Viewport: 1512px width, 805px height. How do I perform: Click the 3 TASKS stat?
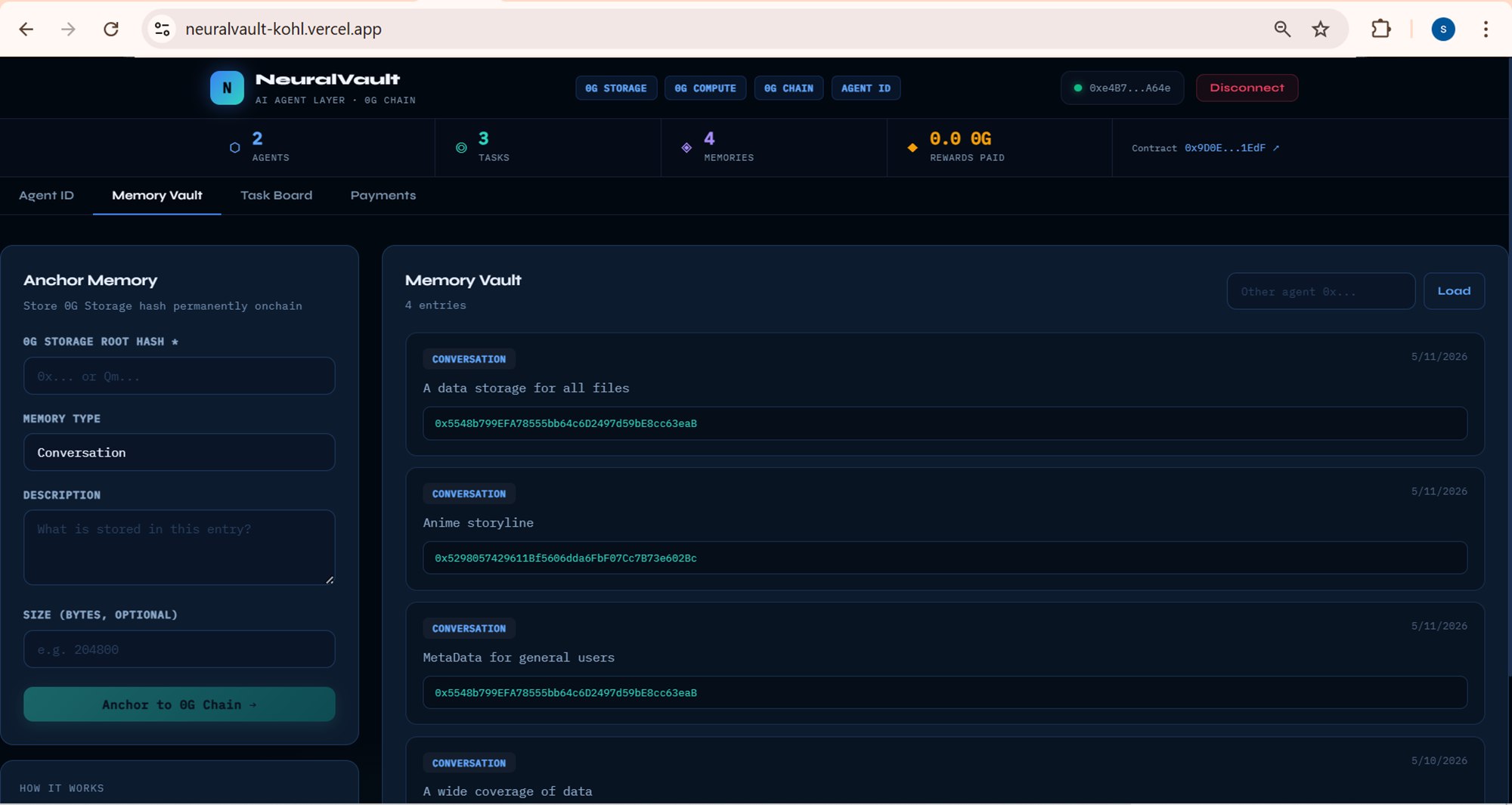pyautogui.click(x=494, y=147)
